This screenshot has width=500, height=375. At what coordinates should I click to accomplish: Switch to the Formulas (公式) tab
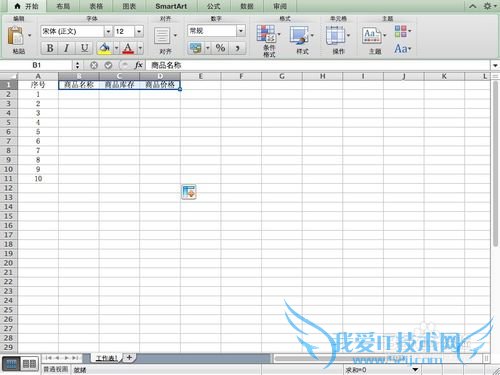[x=214, y=6]
